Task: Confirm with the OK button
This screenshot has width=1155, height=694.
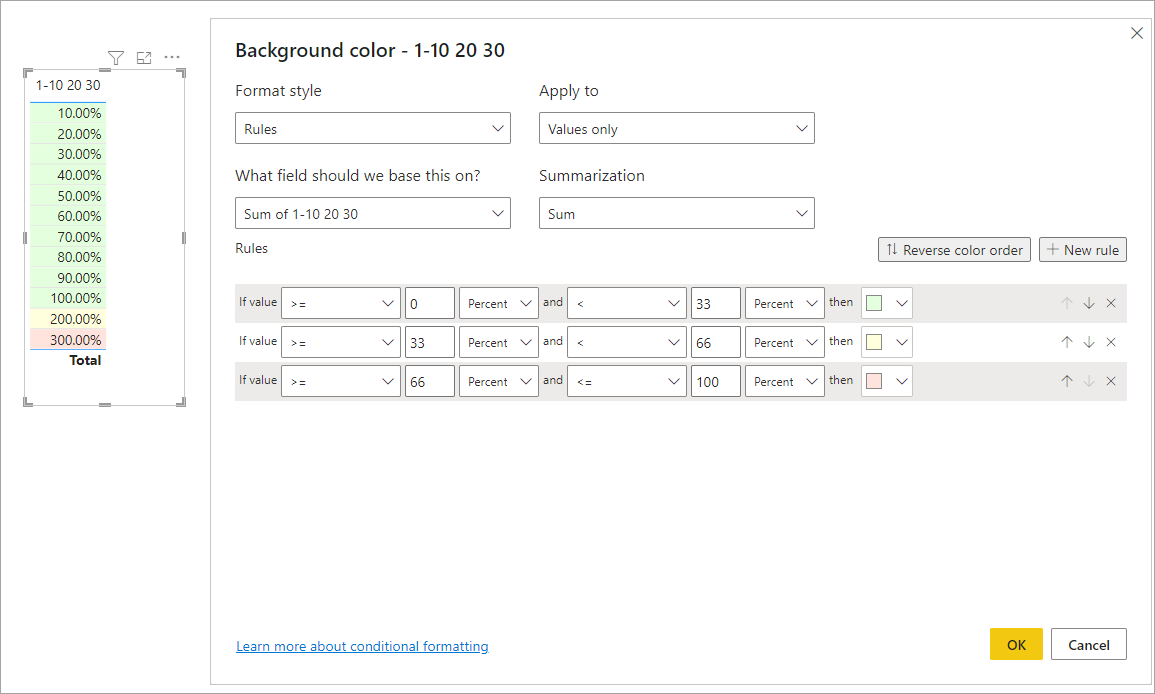Action: point(1016,645)
